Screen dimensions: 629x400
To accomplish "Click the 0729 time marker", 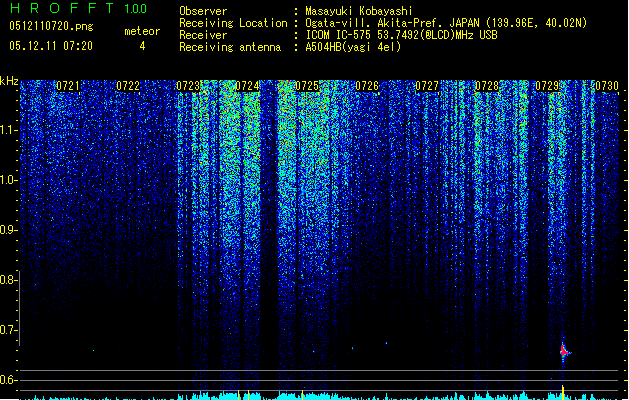I will pyautogui.click(x=547, y=86).
